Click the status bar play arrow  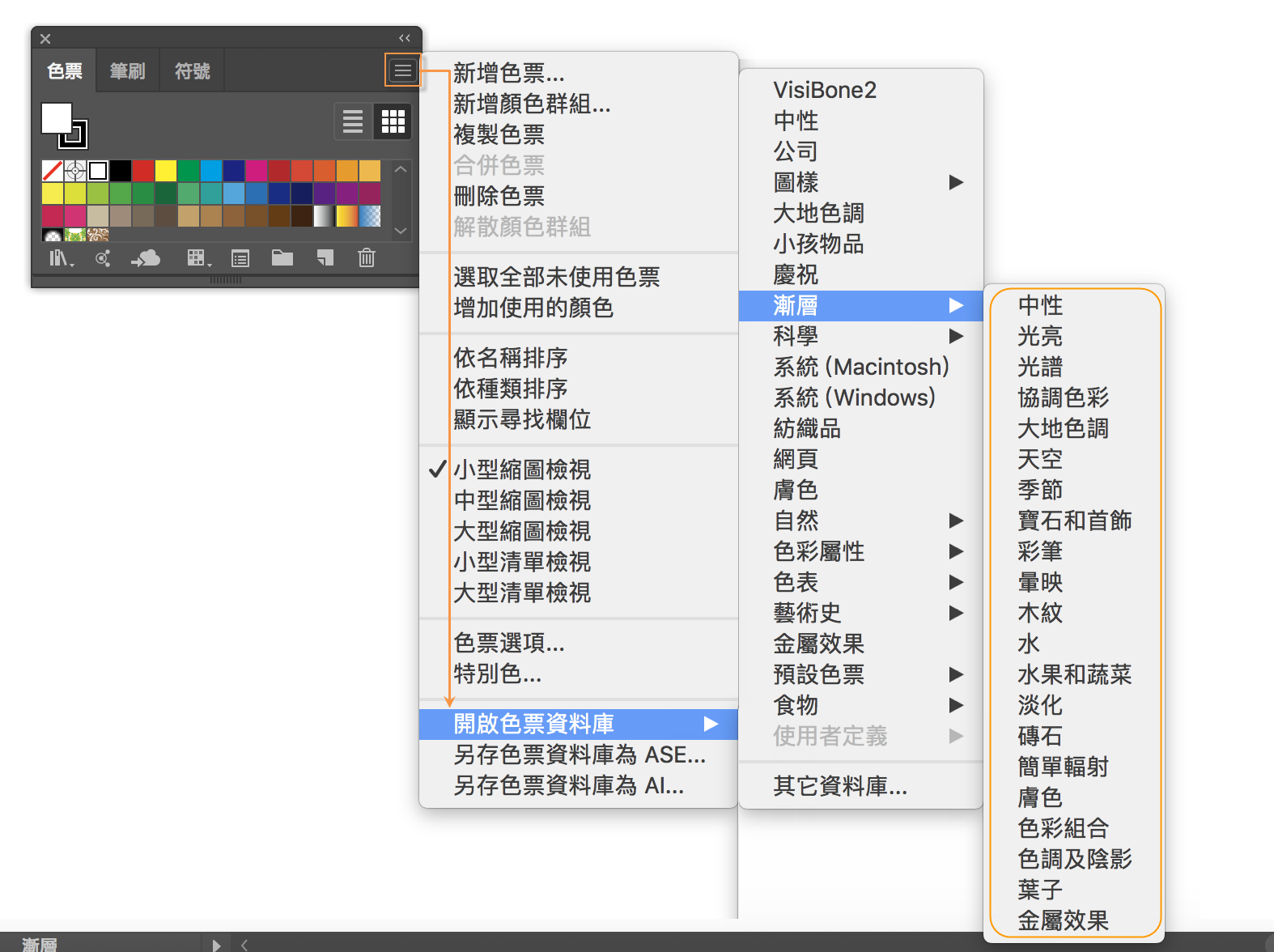pyautogui.click(x=216, y=944)
